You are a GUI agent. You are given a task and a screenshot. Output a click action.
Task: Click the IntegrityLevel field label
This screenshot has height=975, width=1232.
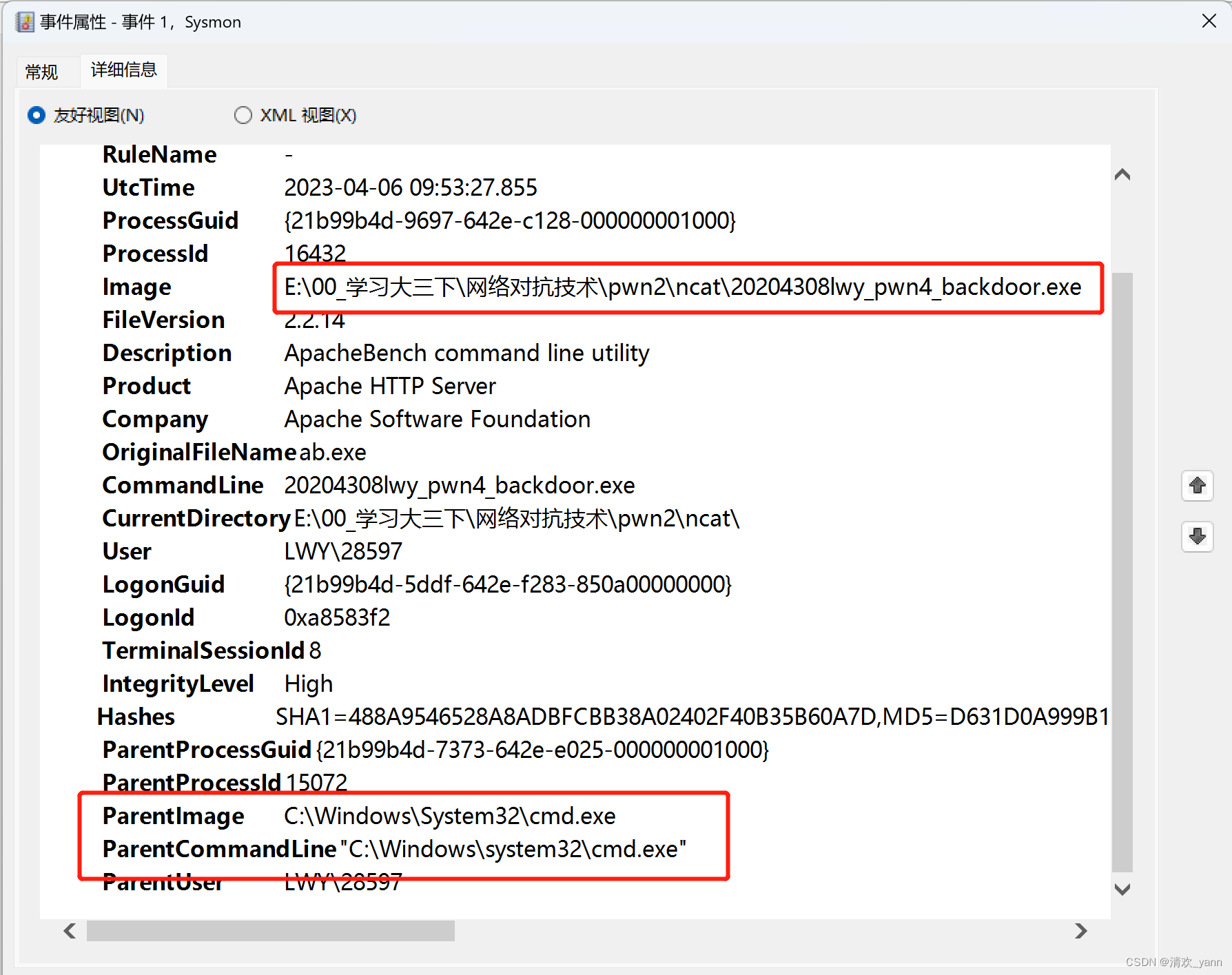[178, 684]
